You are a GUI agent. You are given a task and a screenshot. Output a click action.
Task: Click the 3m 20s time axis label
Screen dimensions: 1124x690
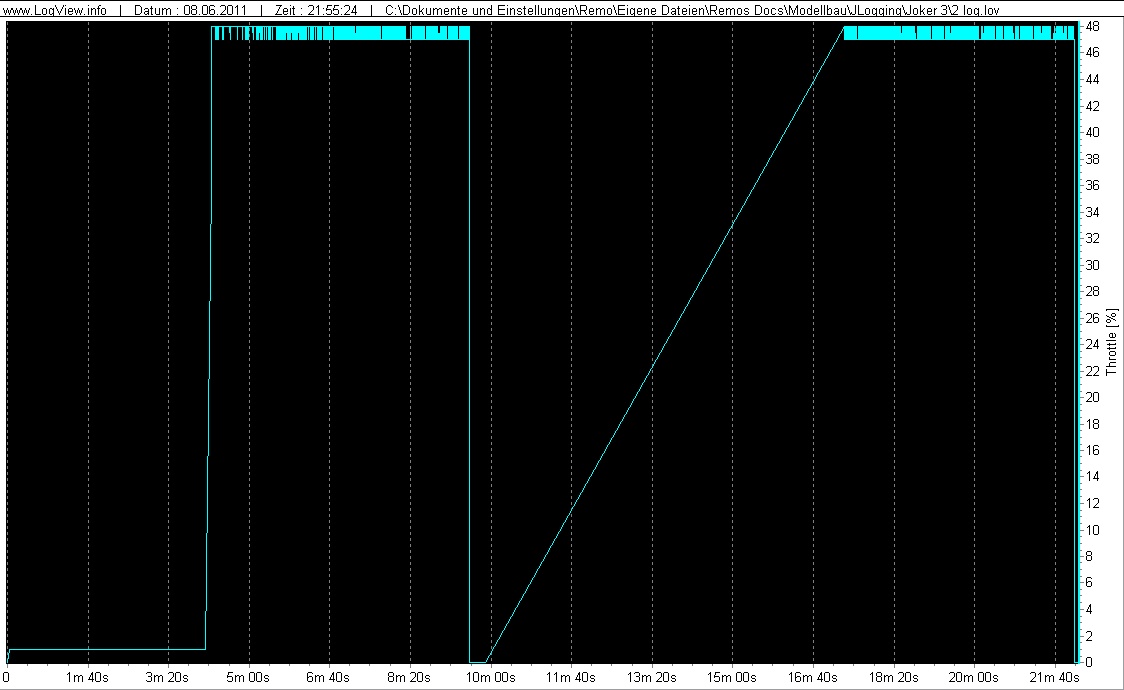[x=167, y=677]
